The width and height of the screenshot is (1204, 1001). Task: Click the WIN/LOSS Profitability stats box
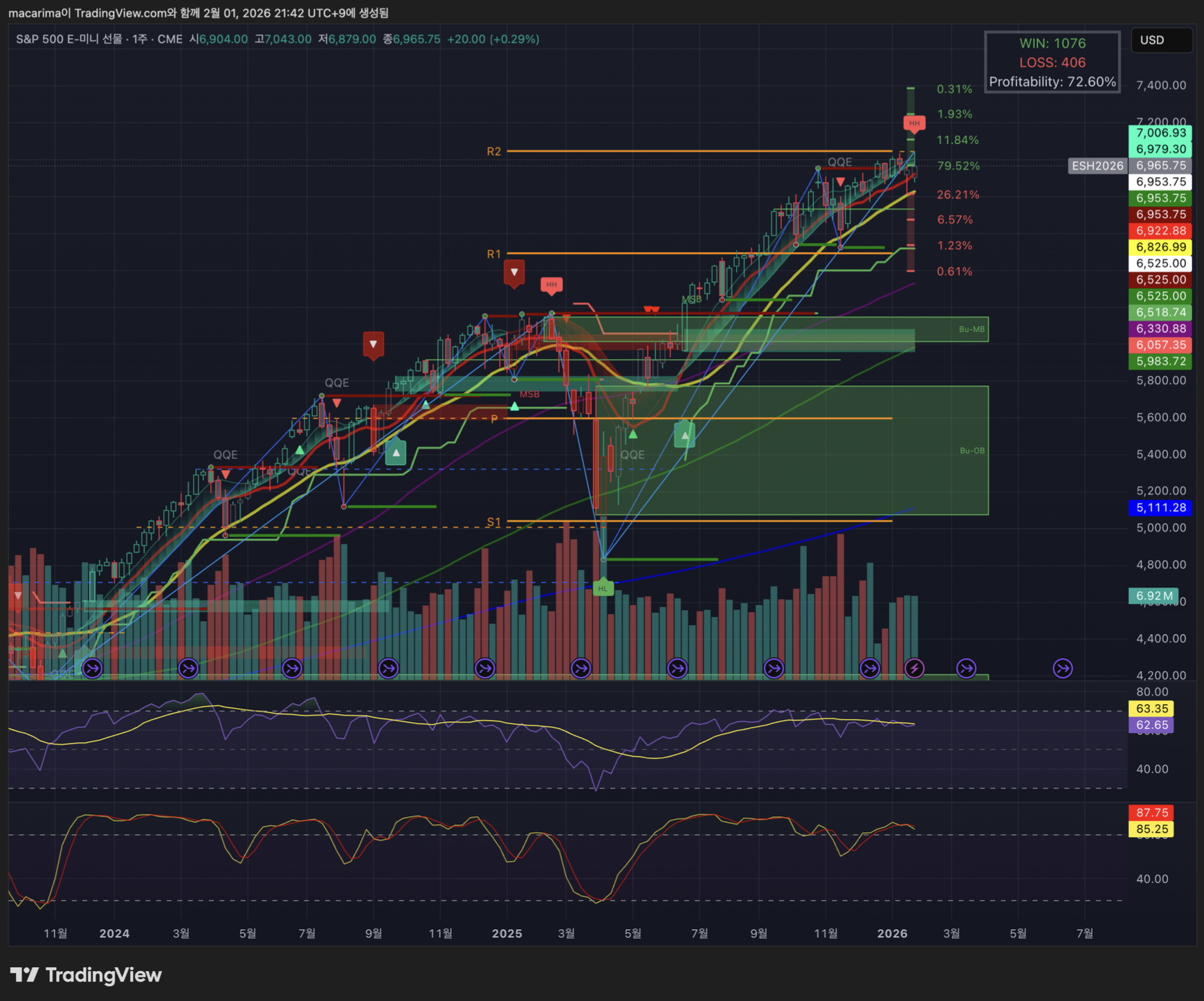coord(1052,62)
